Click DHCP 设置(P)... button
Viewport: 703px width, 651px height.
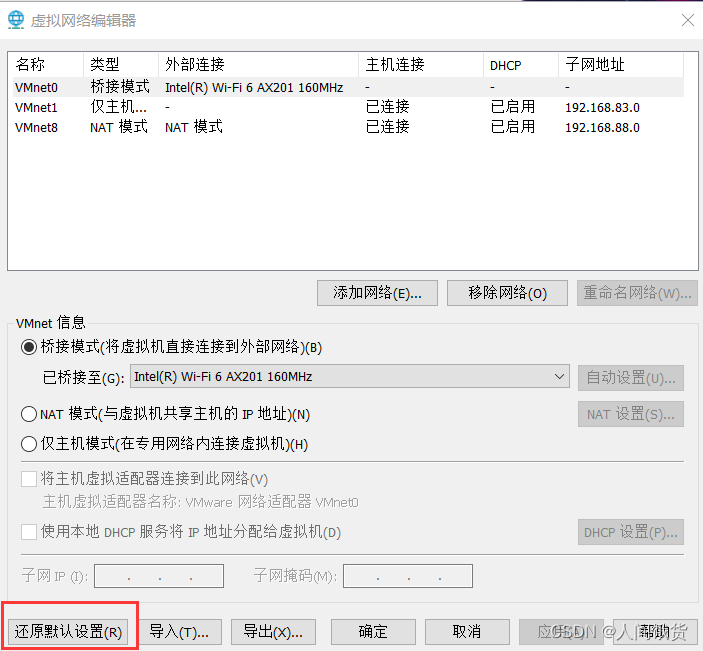(630, 532)
